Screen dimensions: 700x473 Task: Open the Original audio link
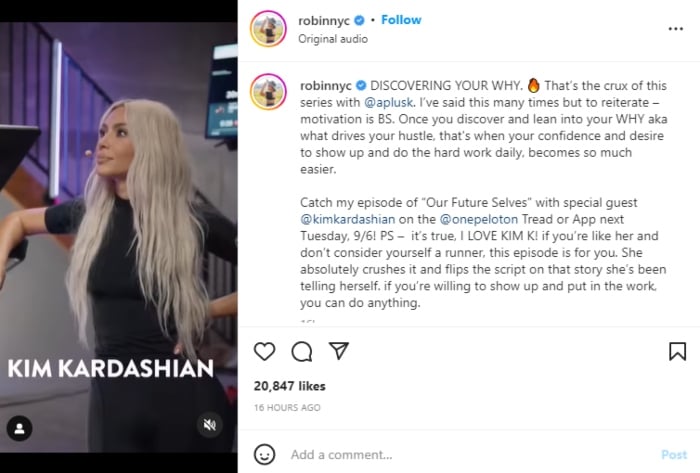[x=333, y=39]
